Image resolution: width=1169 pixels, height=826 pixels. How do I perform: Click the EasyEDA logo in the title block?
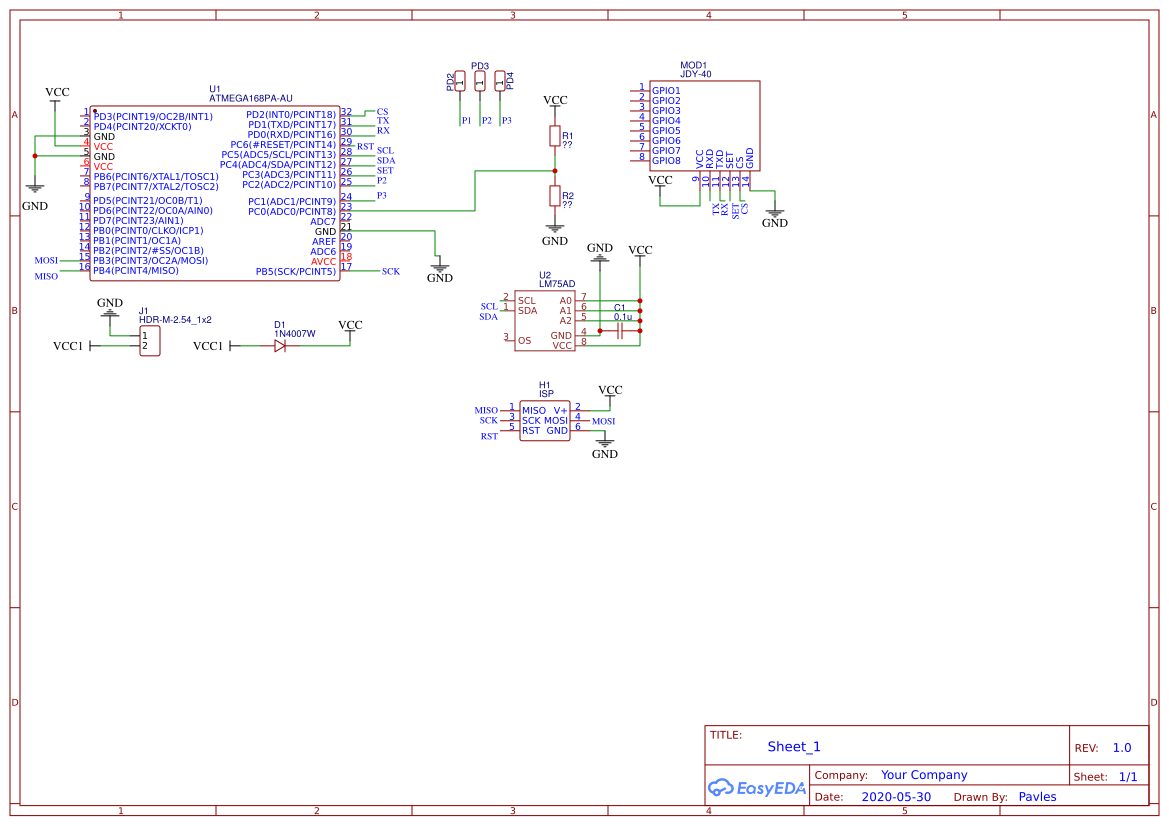pos(757,788)
